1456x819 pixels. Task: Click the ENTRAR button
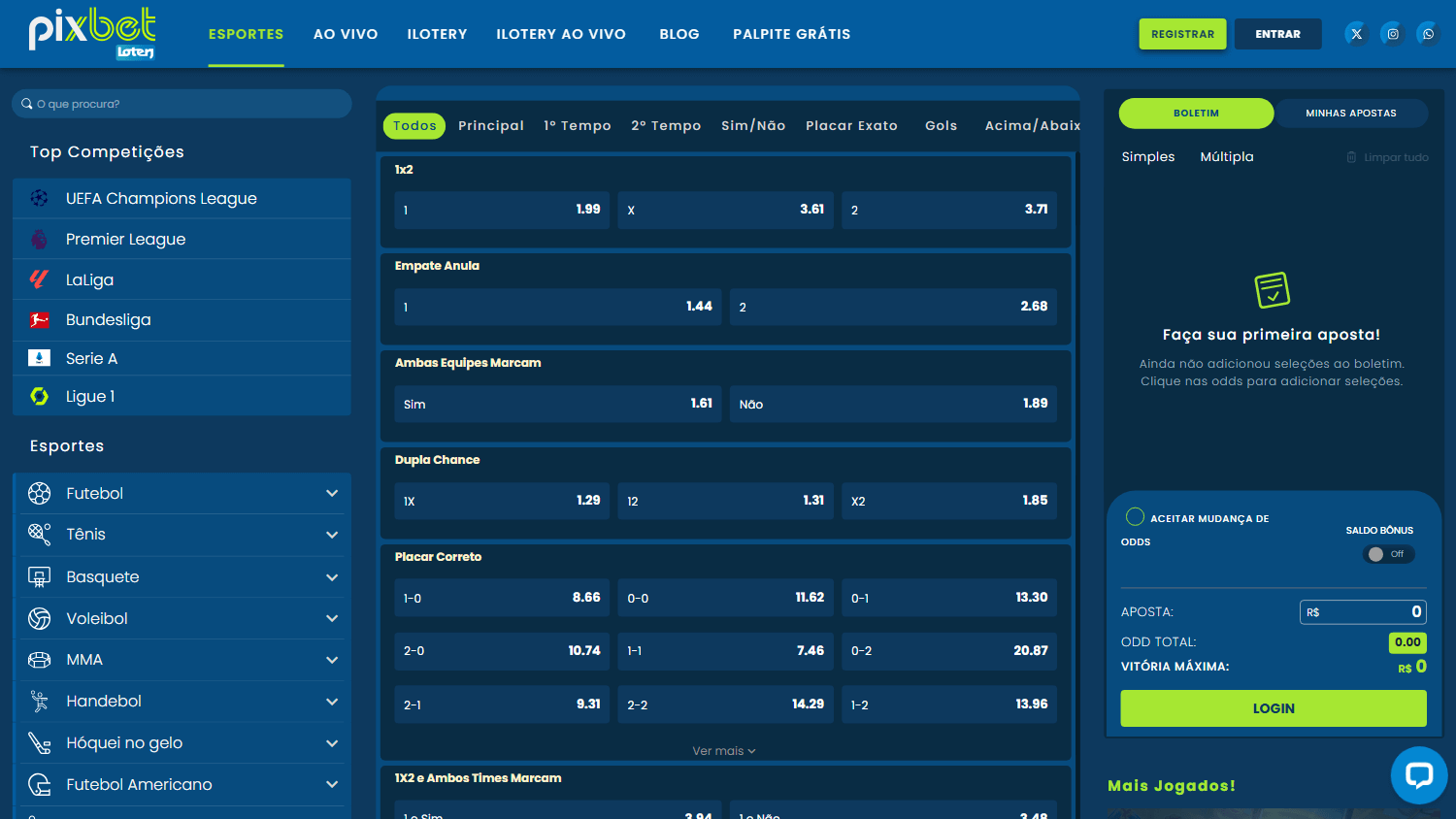point(1277,34)
